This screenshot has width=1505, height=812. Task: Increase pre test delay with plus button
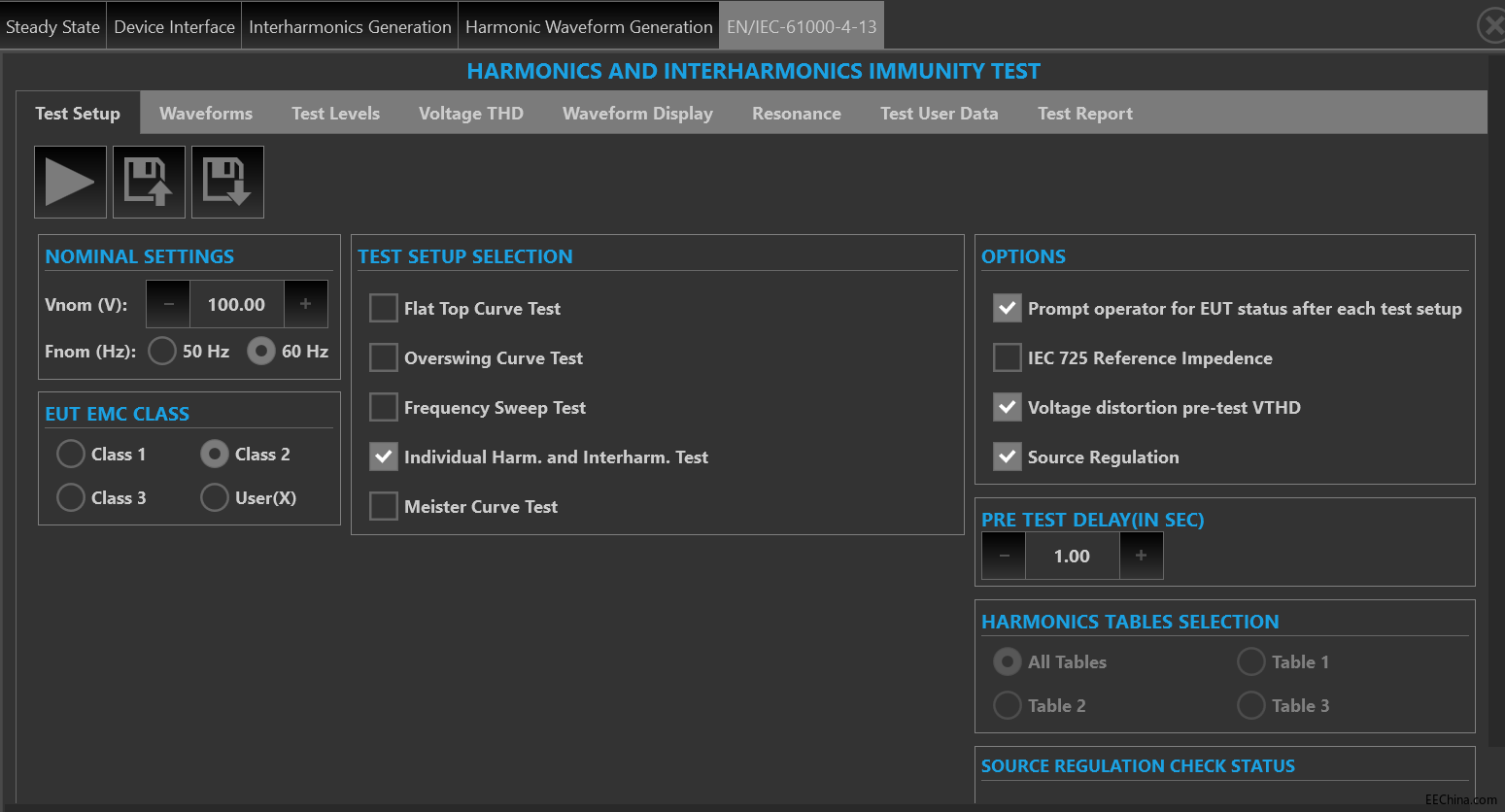(x=1141, y=556)
